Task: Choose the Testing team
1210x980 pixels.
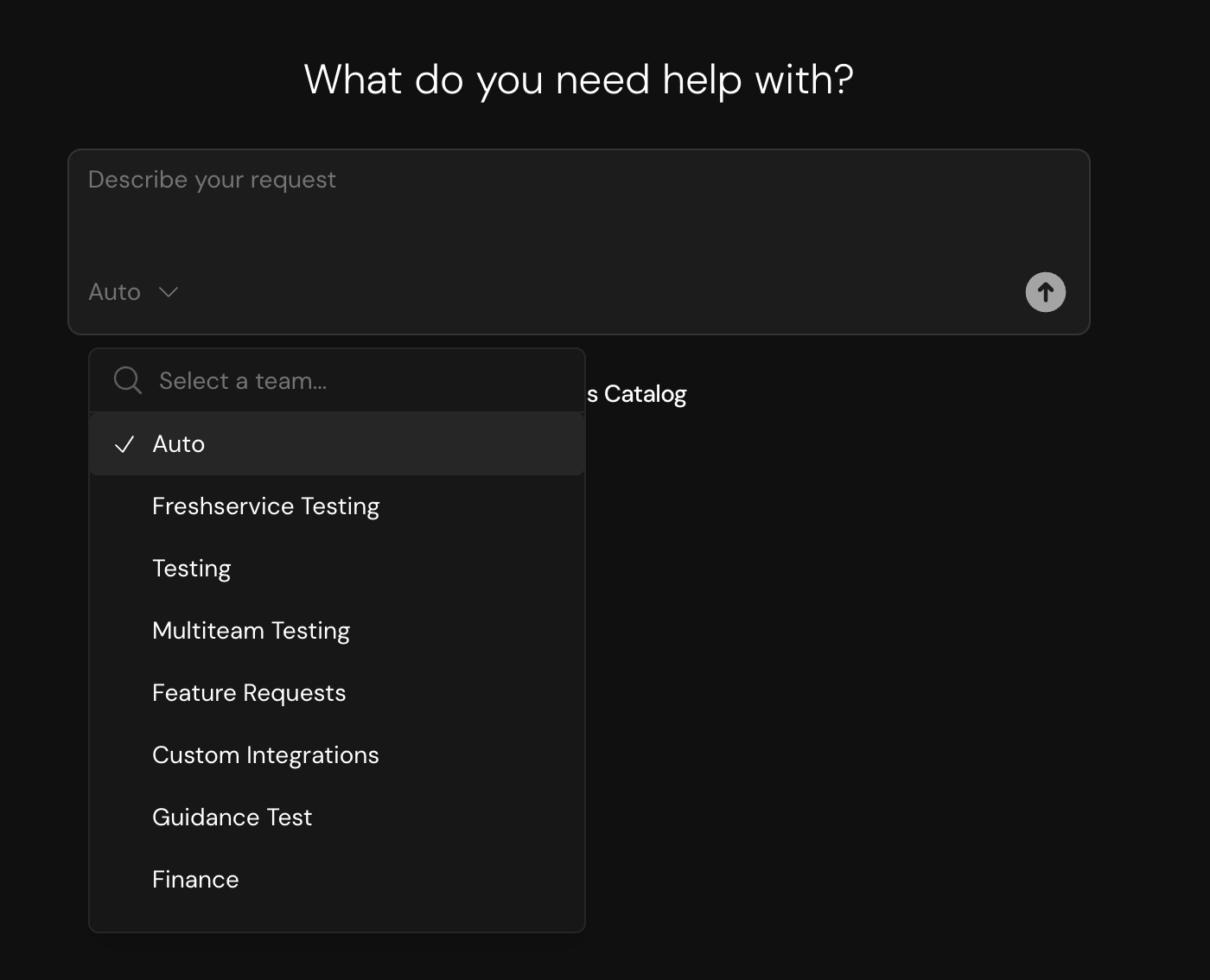Action: [x=191, y=568]
